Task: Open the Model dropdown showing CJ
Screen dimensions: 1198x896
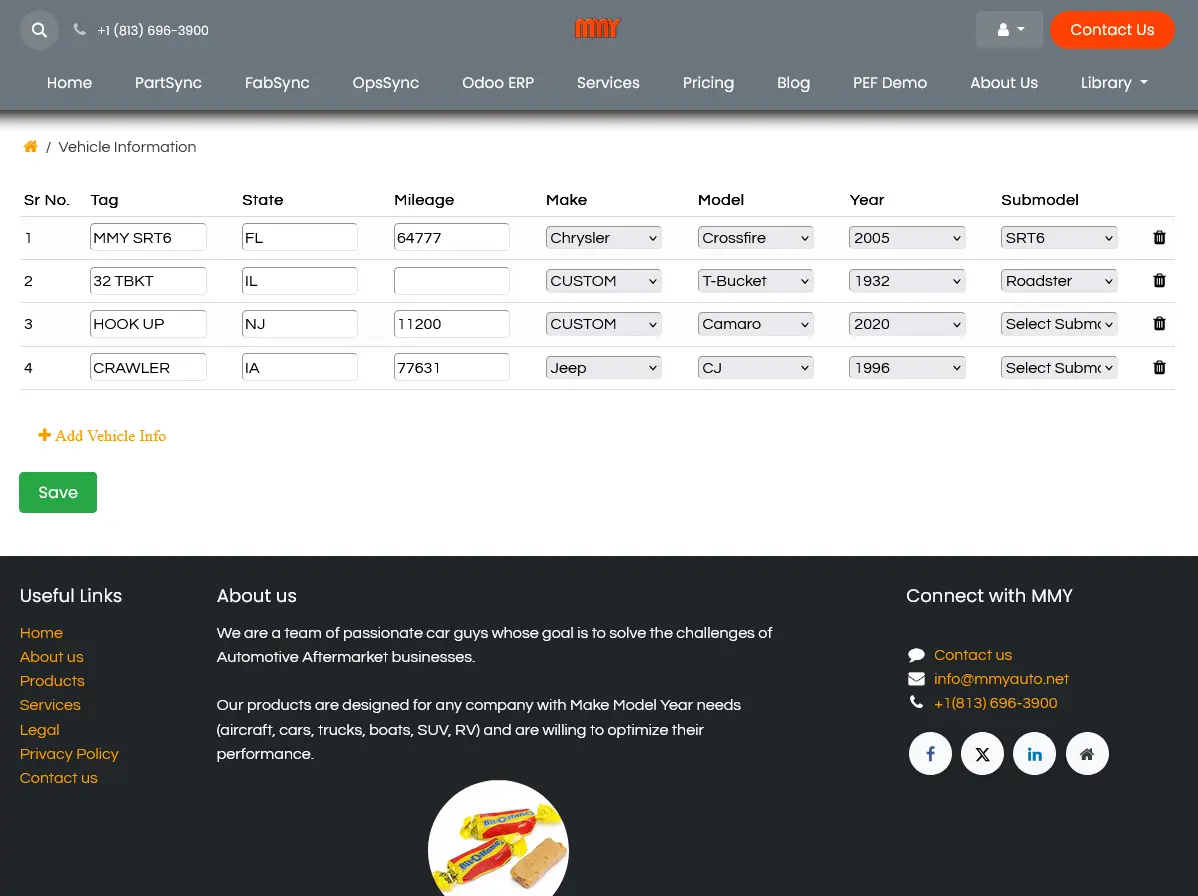Action: click(755, 368)
